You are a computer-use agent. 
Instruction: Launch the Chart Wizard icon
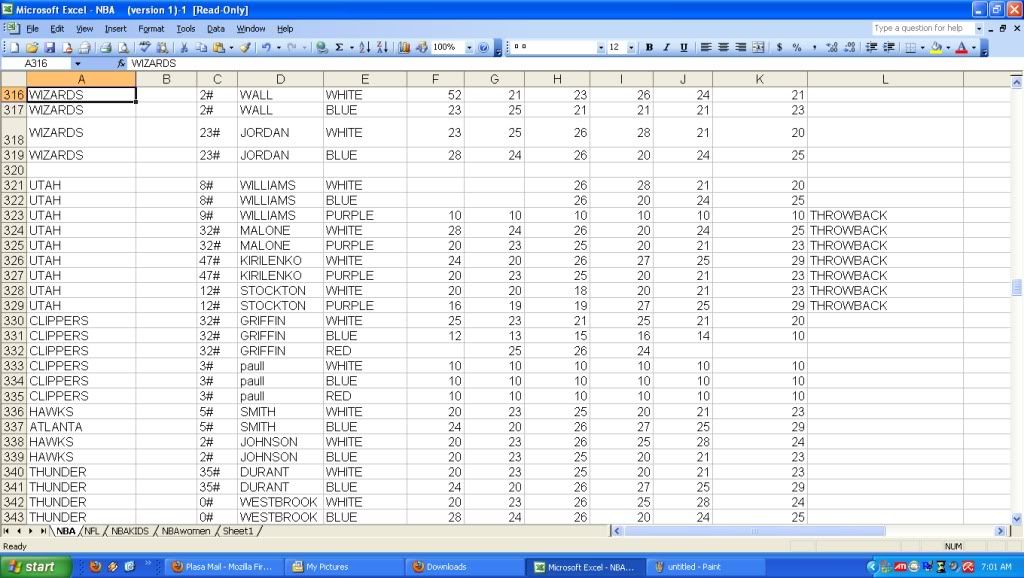pyautogui.click(x=404, y=47)
